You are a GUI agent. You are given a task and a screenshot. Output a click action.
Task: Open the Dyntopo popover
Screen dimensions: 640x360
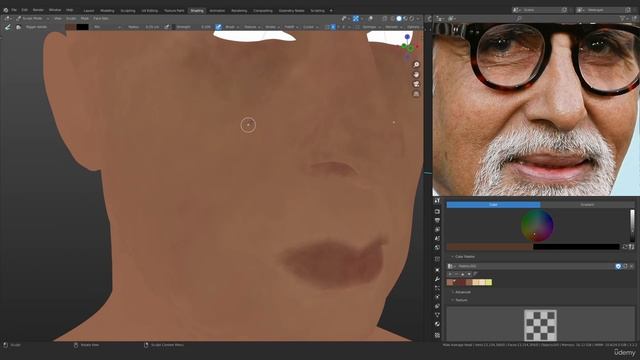[371, 27]
